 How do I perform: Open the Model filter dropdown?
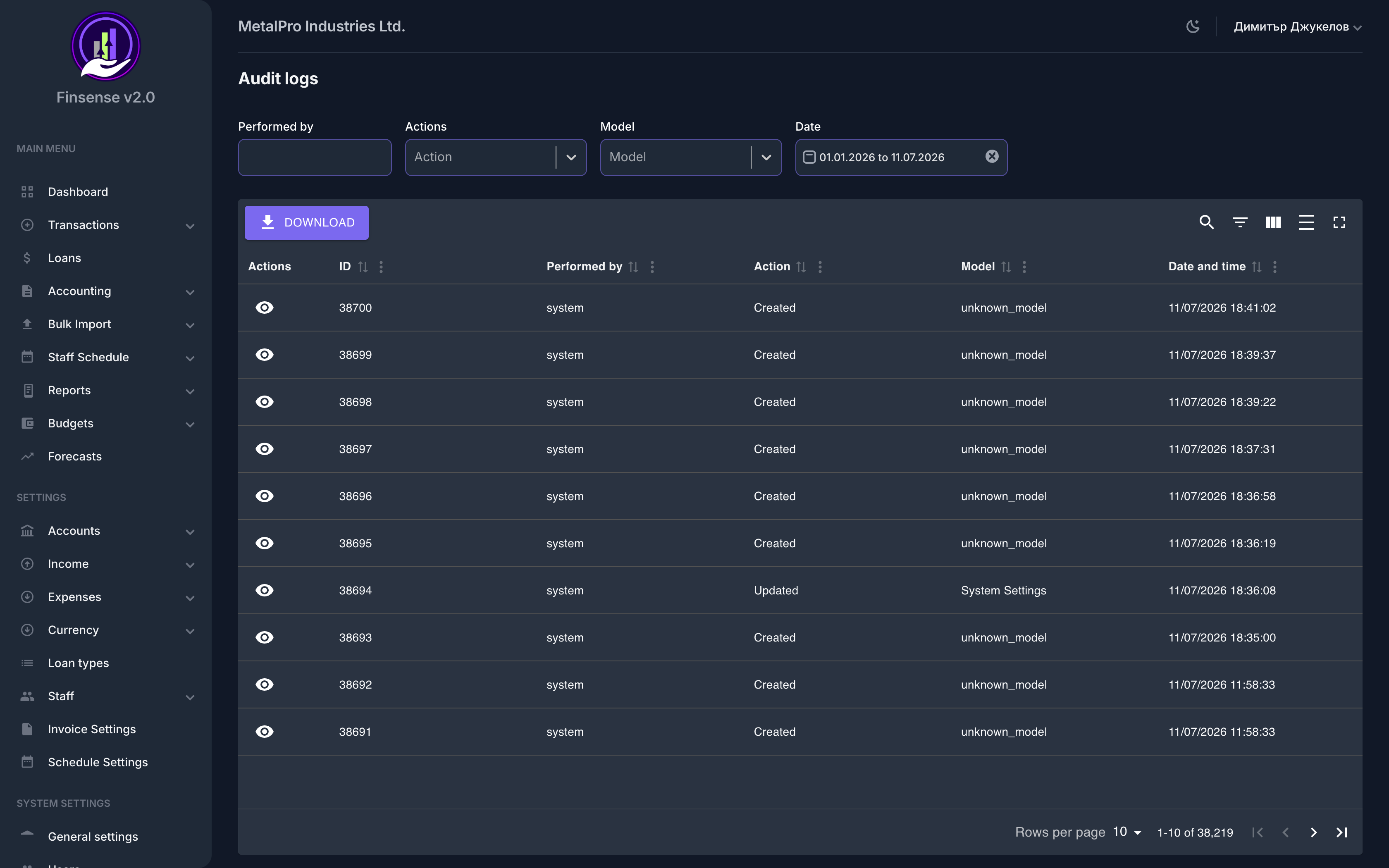click(690, 157)
